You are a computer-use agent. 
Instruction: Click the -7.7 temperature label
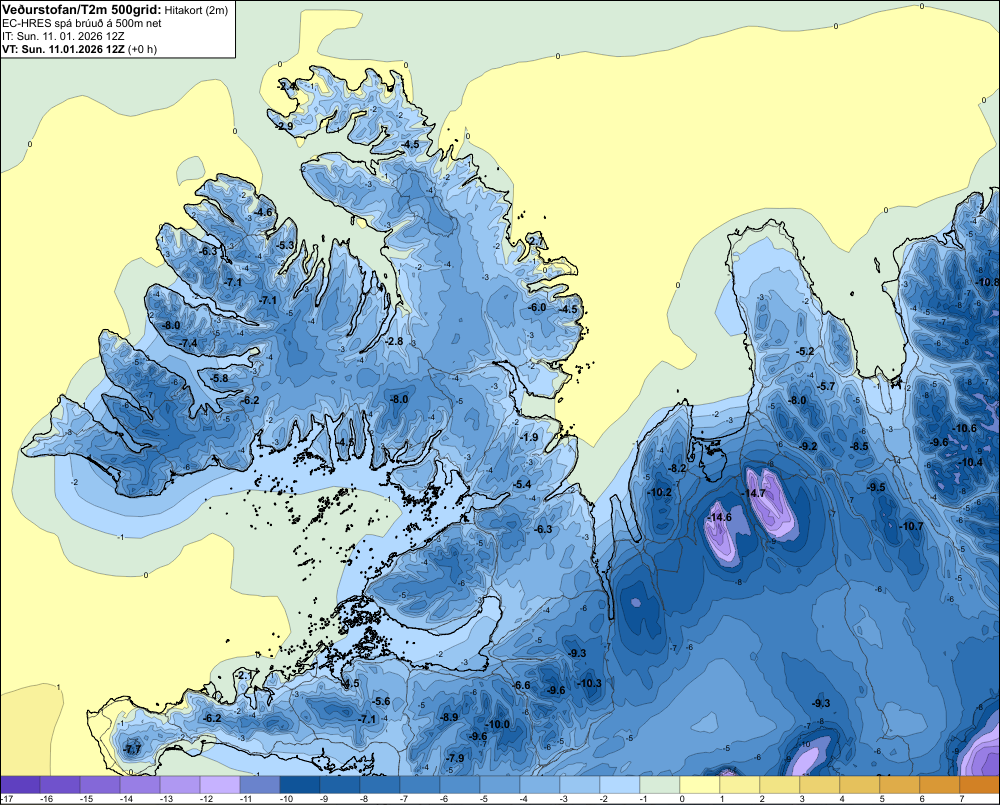133,749
